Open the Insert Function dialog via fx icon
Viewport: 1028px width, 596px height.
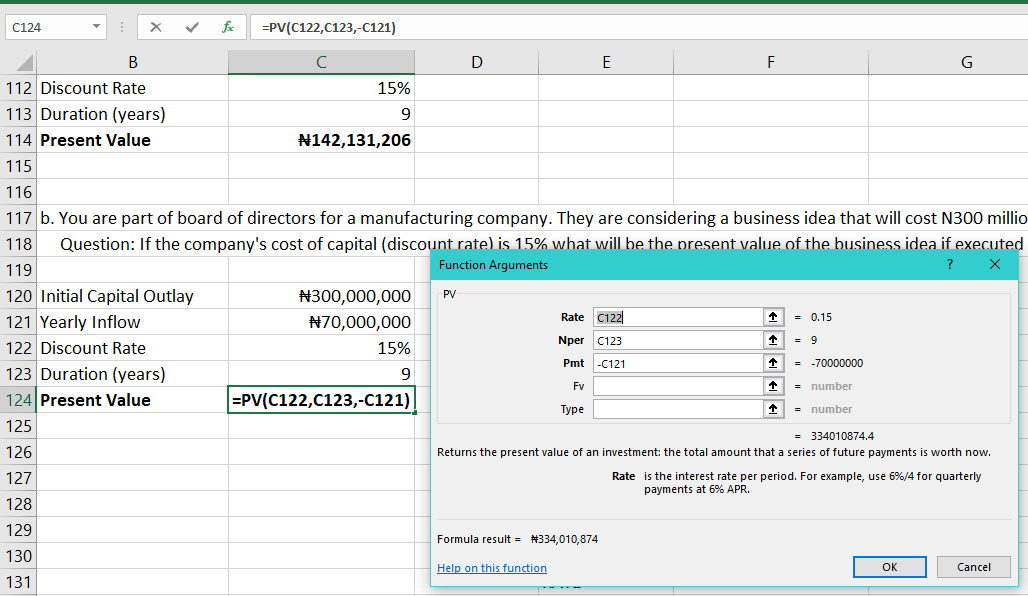point(227,27)
